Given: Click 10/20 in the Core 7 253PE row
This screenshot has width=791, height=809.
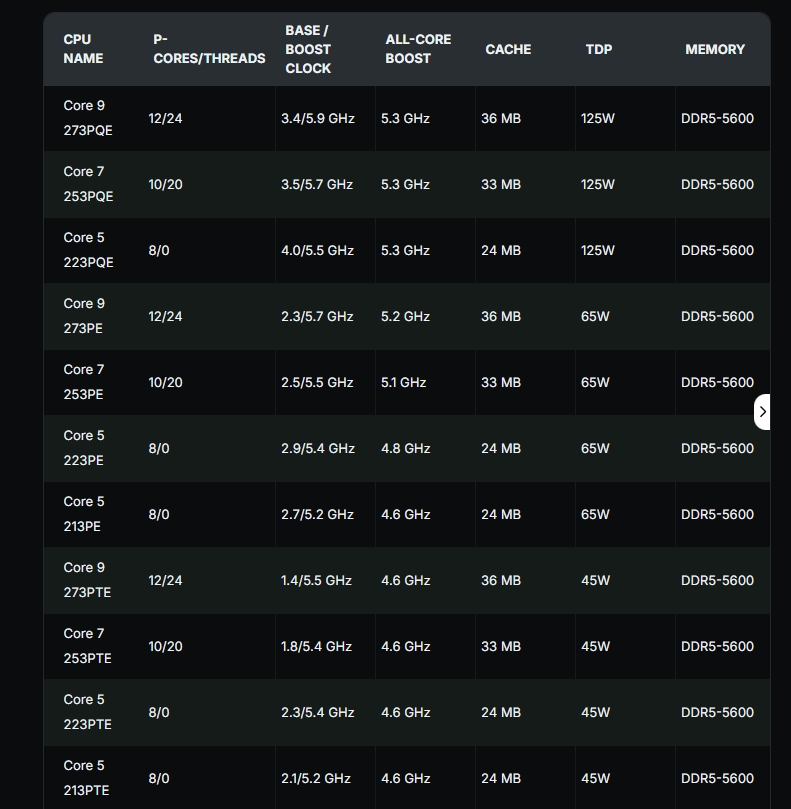Looking at the screenshot, I should click(x=165, y=383).
